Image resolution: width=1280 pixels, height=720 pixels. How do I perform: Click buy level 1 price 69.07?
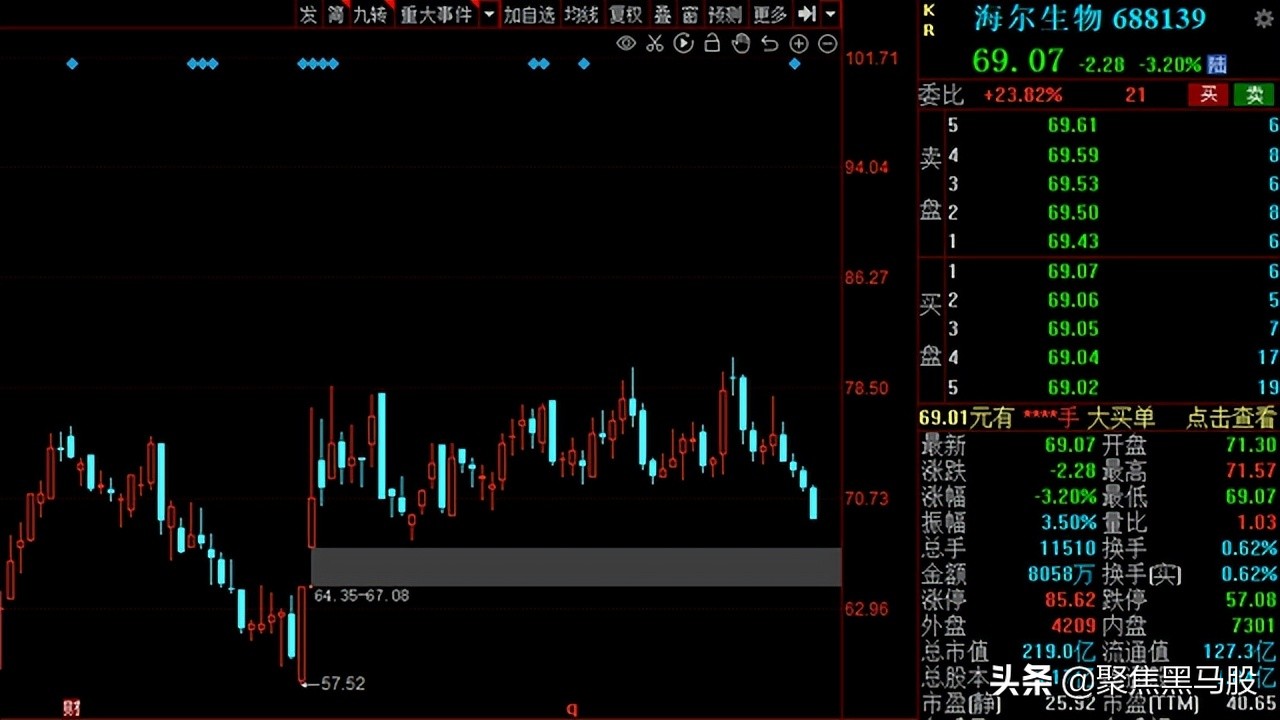click(x=1073, y=271)
